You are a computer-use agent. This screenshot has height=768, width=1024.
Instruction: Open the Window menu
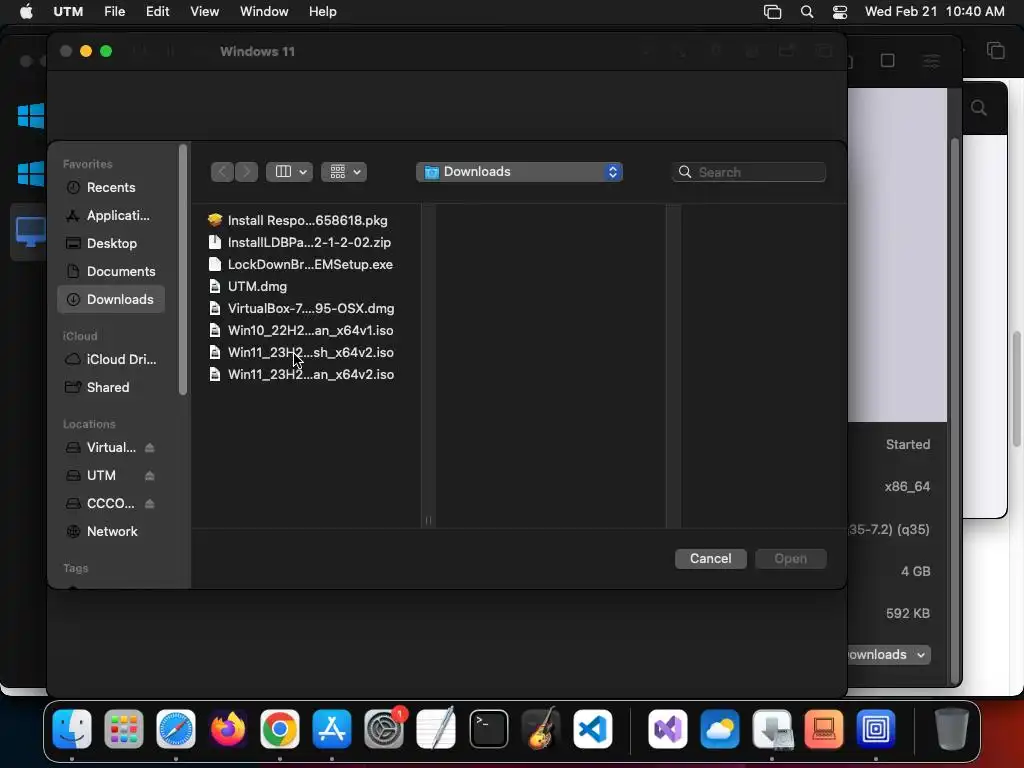tap(264, 12)
